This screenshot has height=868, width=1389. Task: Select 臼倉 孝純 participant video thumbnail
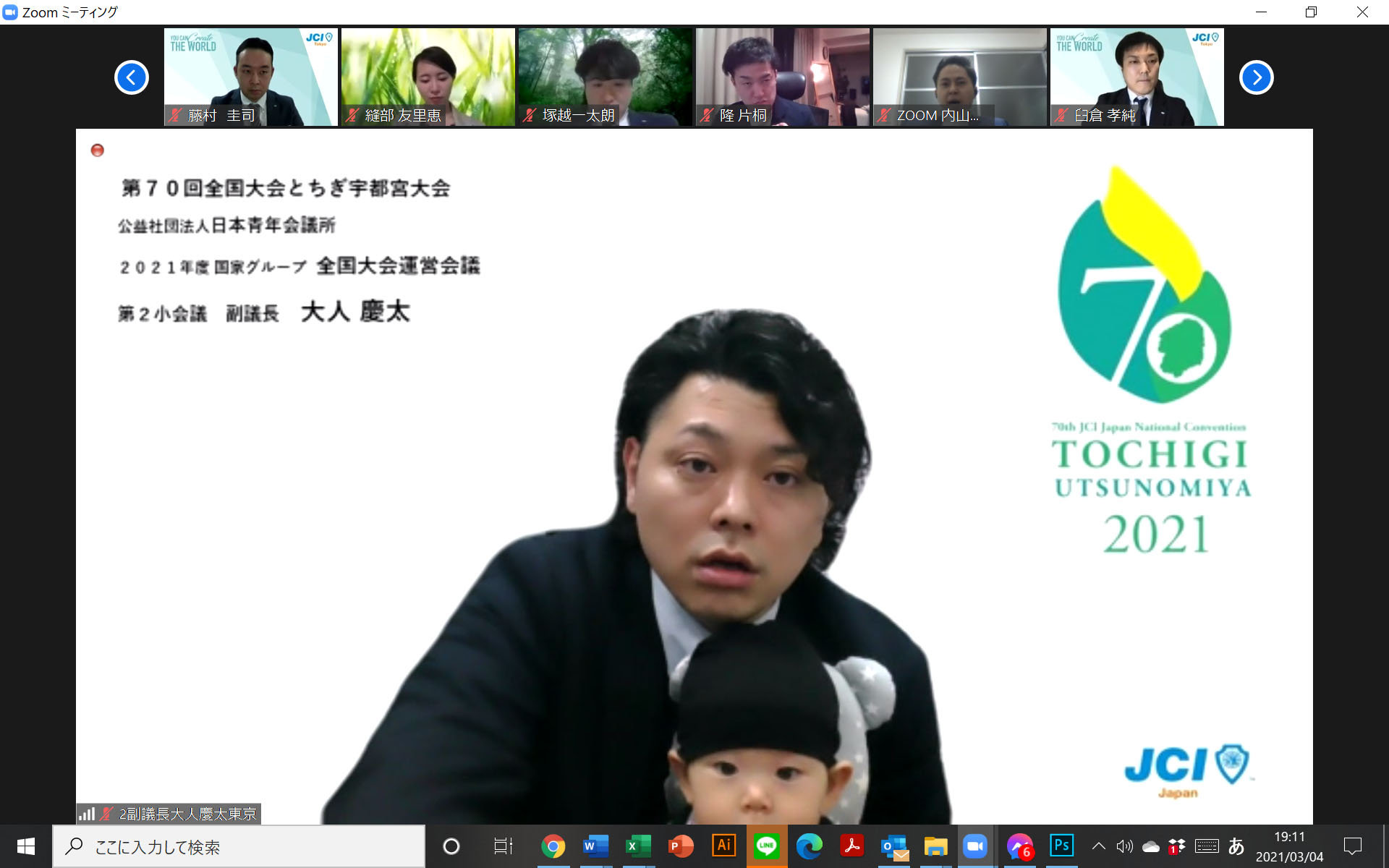pos(1137,77)
